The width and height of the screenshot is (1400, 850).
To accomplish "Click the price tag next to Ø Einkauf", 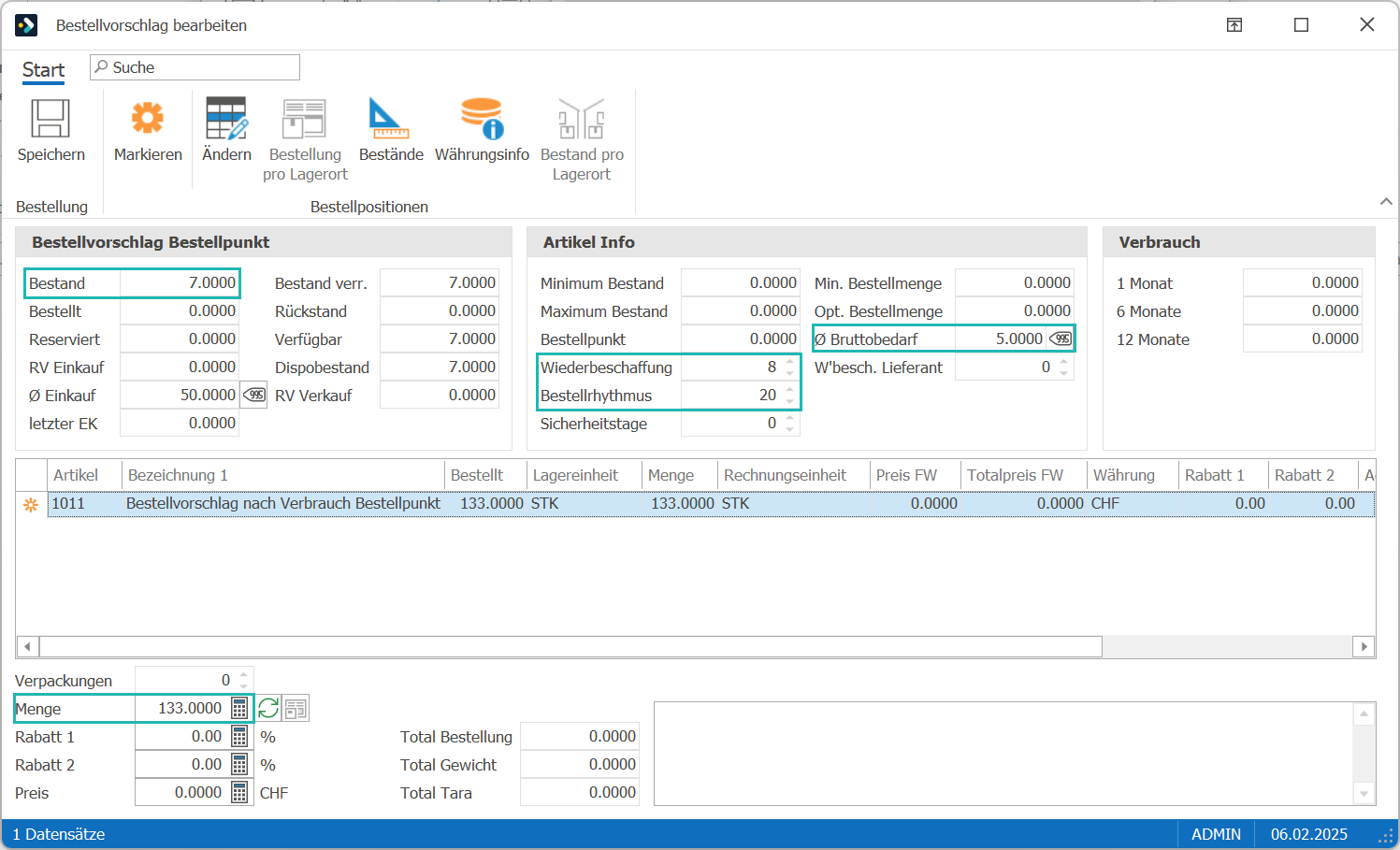I will coord(253,396).
